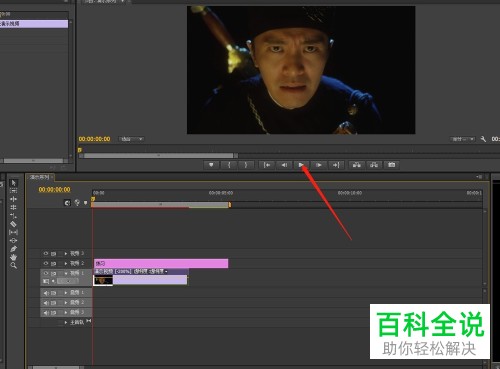Image resolution: width=500 pixels, height=369 pixels.
Task: Expand the Audio 1 track
Action: (x=66, y=293)
